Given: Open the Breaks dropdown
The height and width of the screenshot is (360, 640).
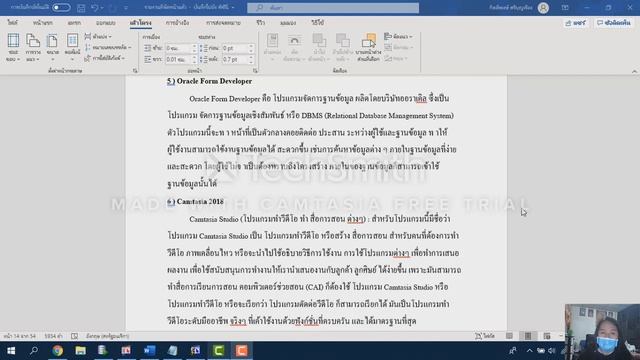Looking at the screenshot, I should (99, 37).
